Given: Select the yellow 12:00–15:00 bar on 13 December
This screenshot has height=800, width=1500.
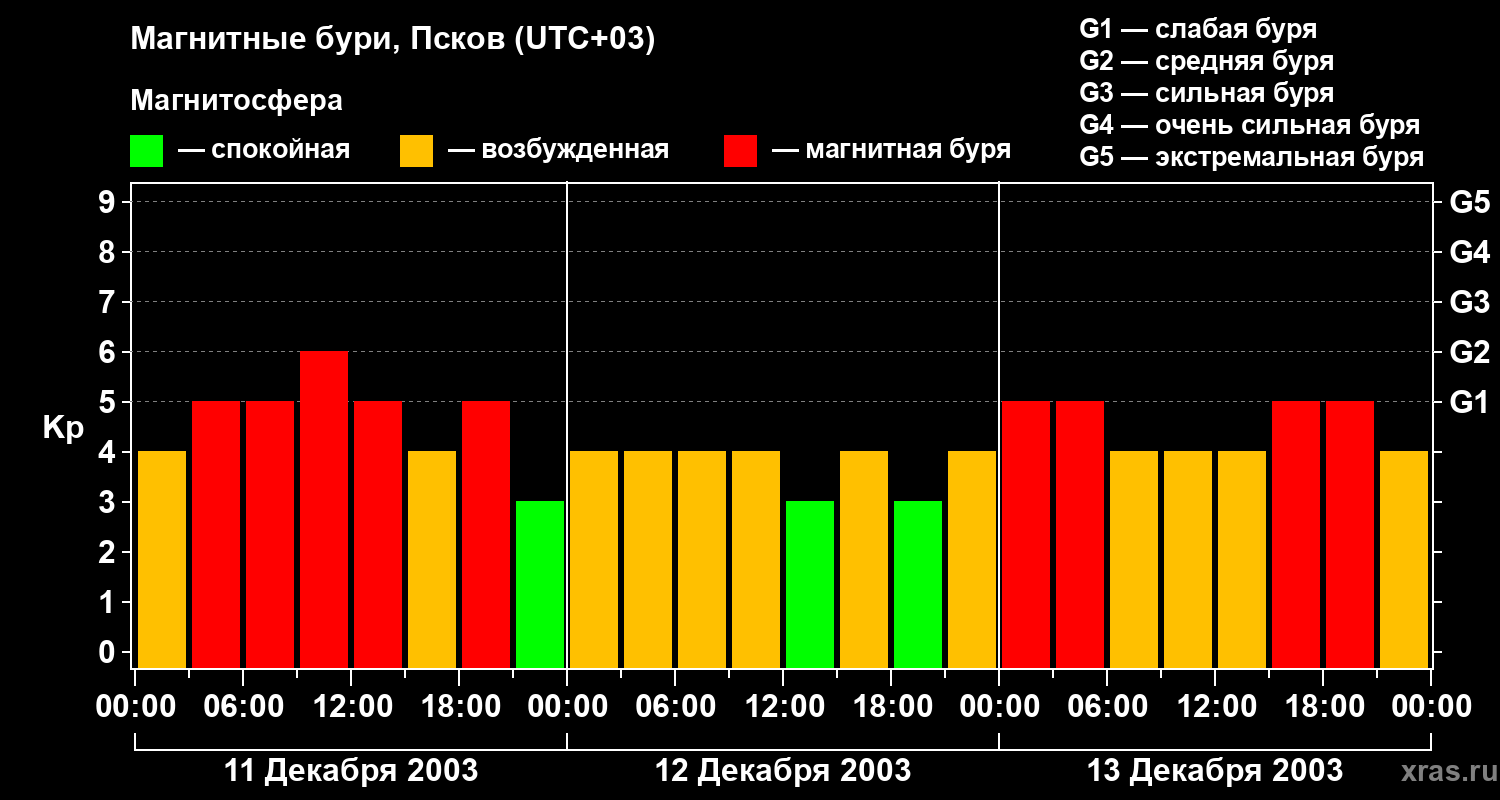Looking at the screenshot, I should pos(1242,560).
